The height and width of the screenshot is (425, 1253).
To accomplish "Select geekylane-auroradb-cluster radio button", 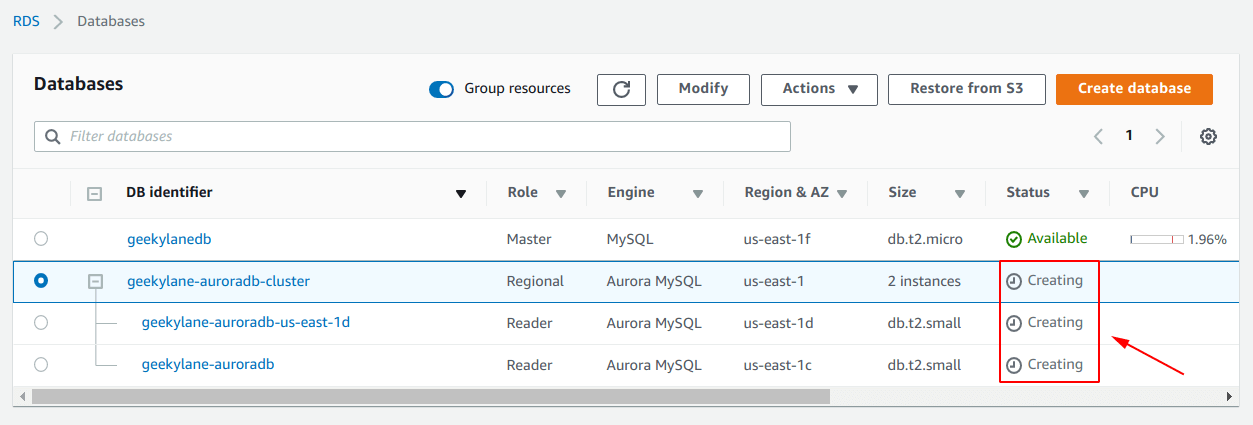I will point(40,281).
